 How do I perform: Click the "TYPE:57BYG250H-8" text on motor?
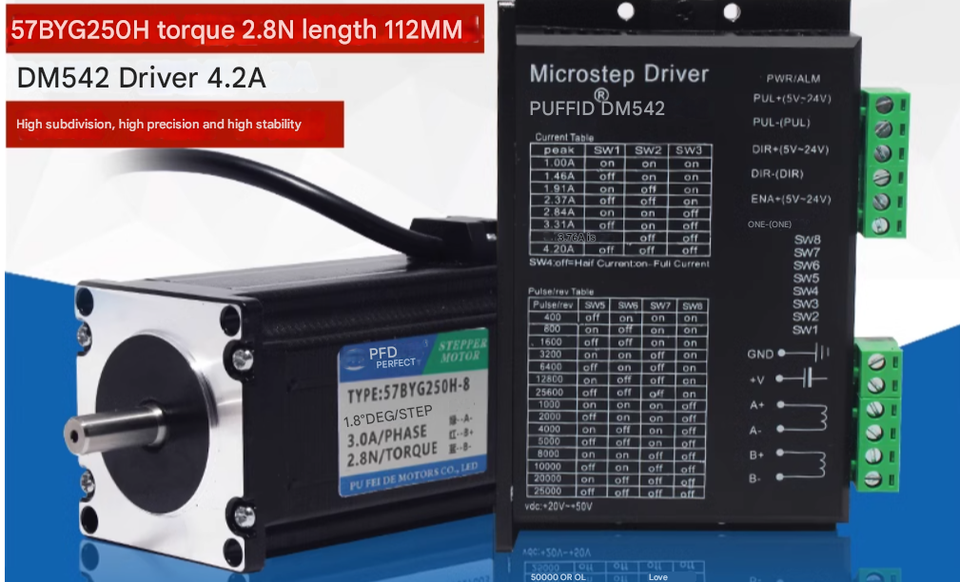[408, 390]
